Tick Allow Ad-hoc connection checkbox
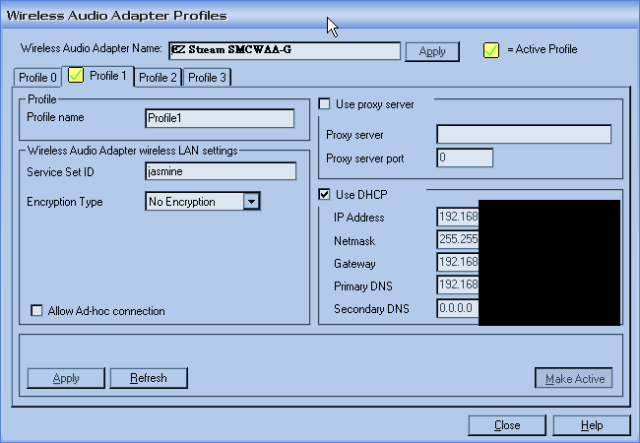This screenshot has height=443, width=640. (37, 311)
